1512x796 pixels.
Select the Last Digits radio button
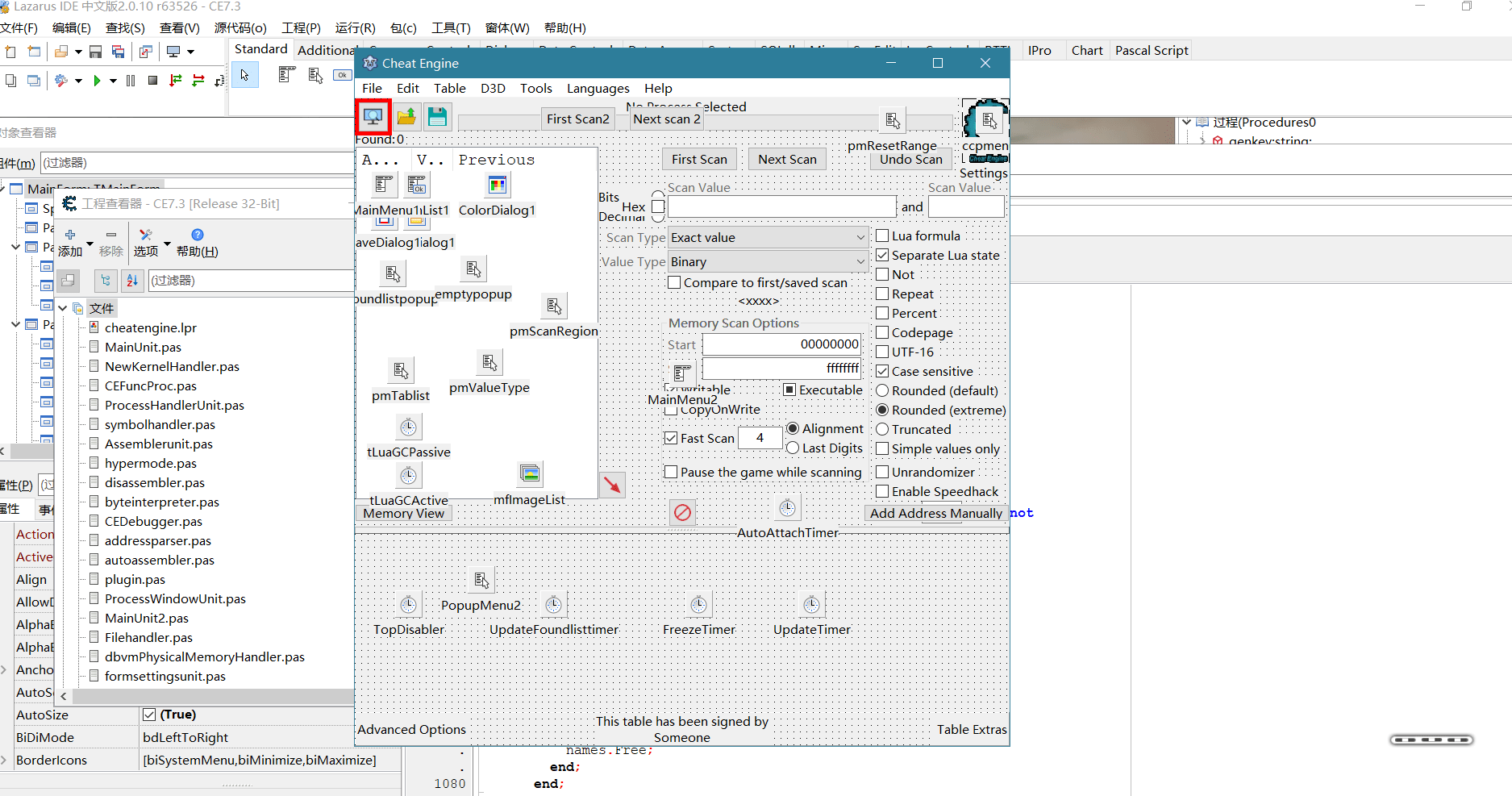coord(793,448)
